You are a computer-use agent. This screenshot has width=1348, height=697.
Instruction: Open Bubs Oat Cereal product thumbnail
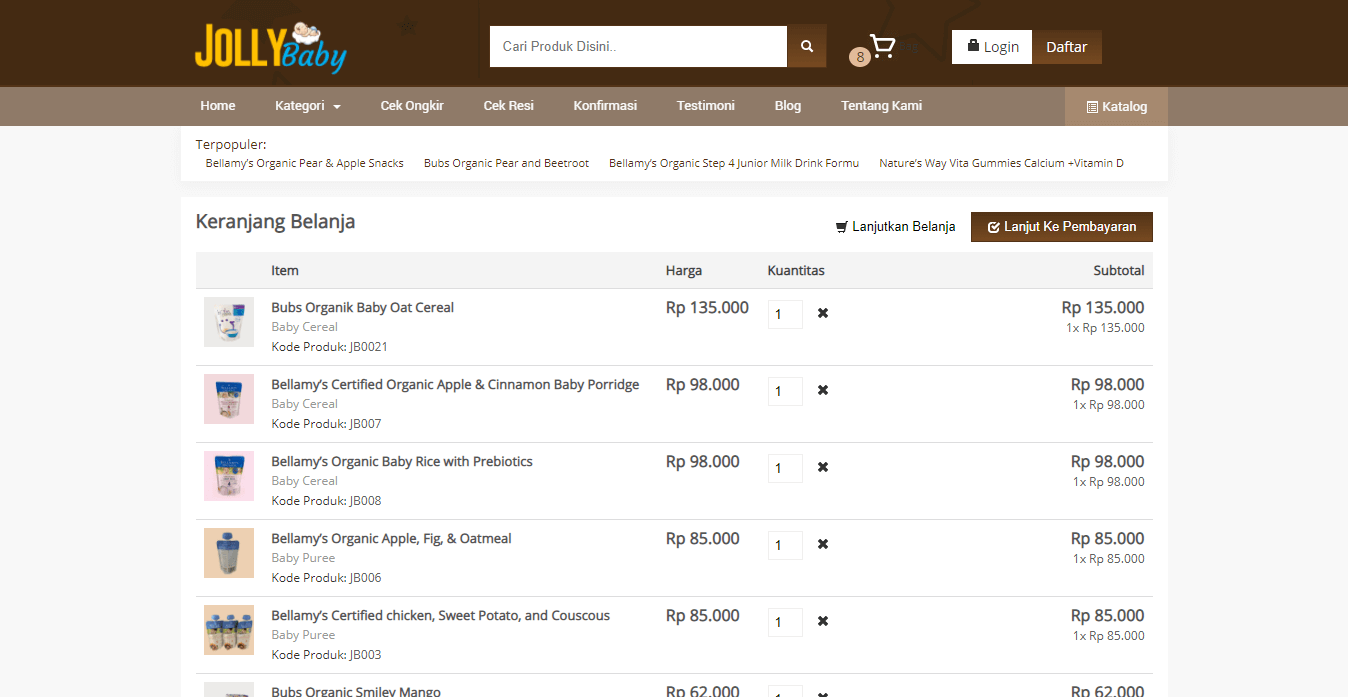tap(229, 322)
